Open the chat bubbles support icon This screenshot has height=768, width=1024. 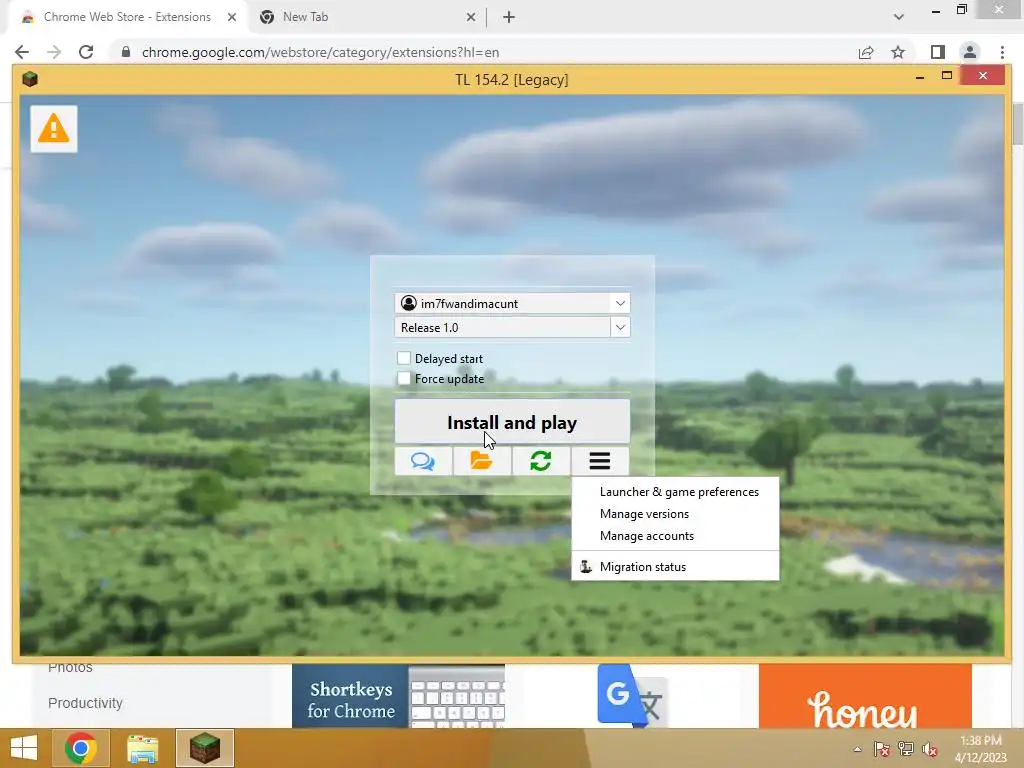pos(423,461)
